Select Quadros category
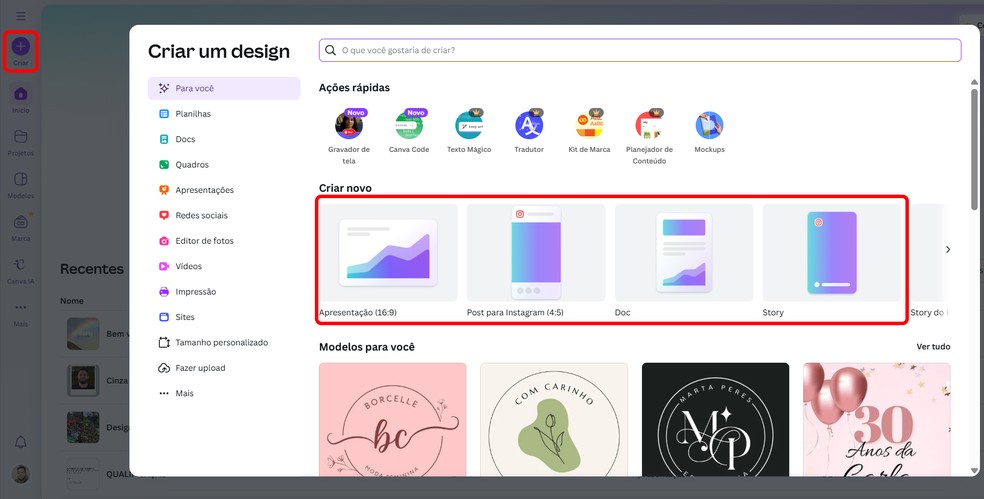The image size is (984, 499). pyautogui.click(x=224, y=164)
